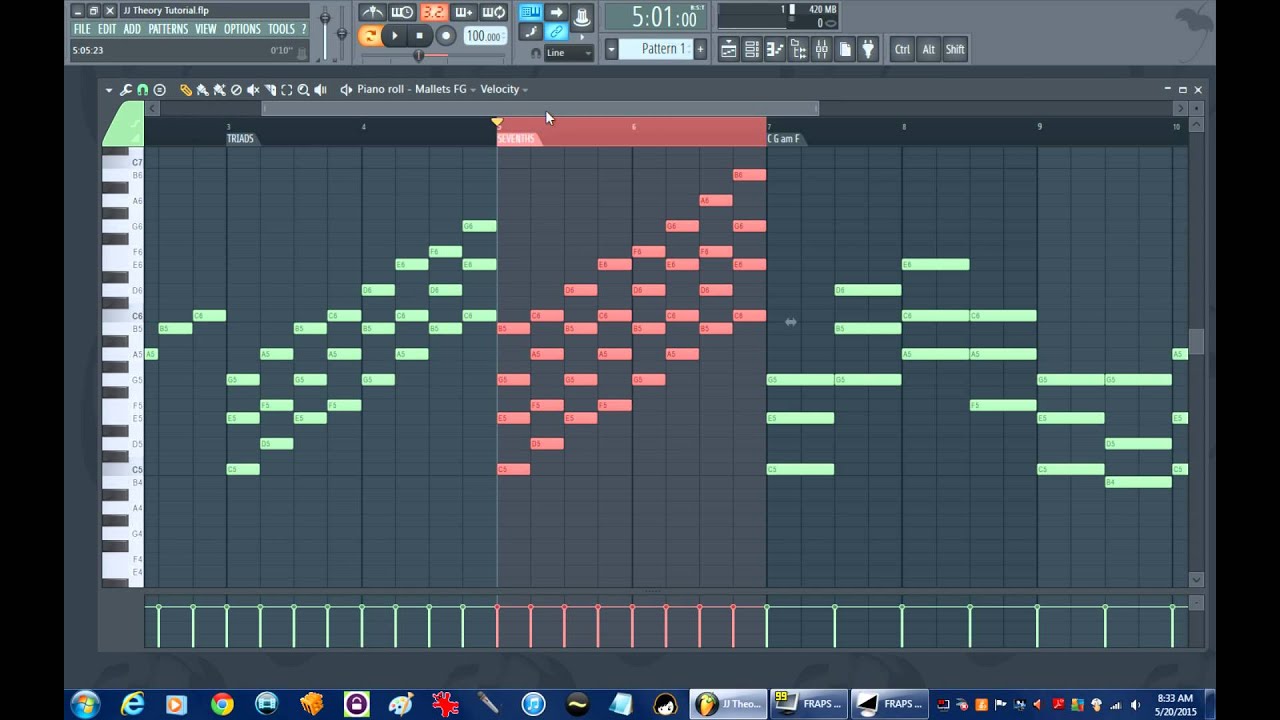The width and height of the screenshot is (1280, 720).
Task: Click the Record button
Action: 445,36
